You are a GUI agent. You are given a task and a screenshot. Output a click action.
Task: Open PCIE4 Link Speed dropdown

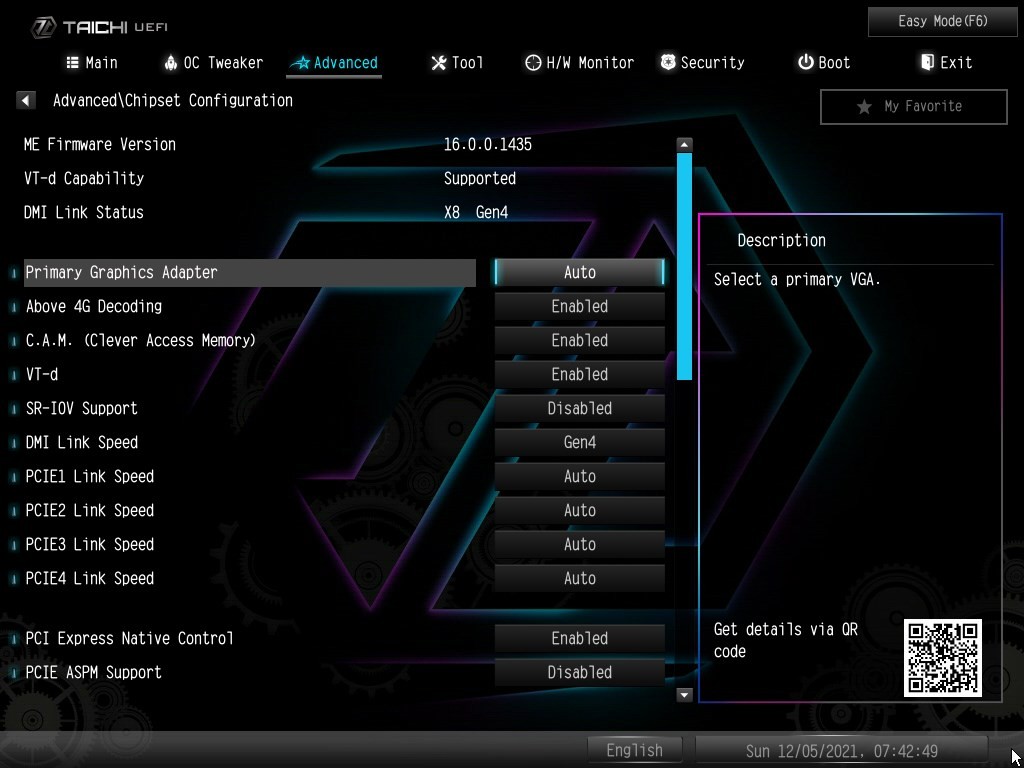coord(579,578)
